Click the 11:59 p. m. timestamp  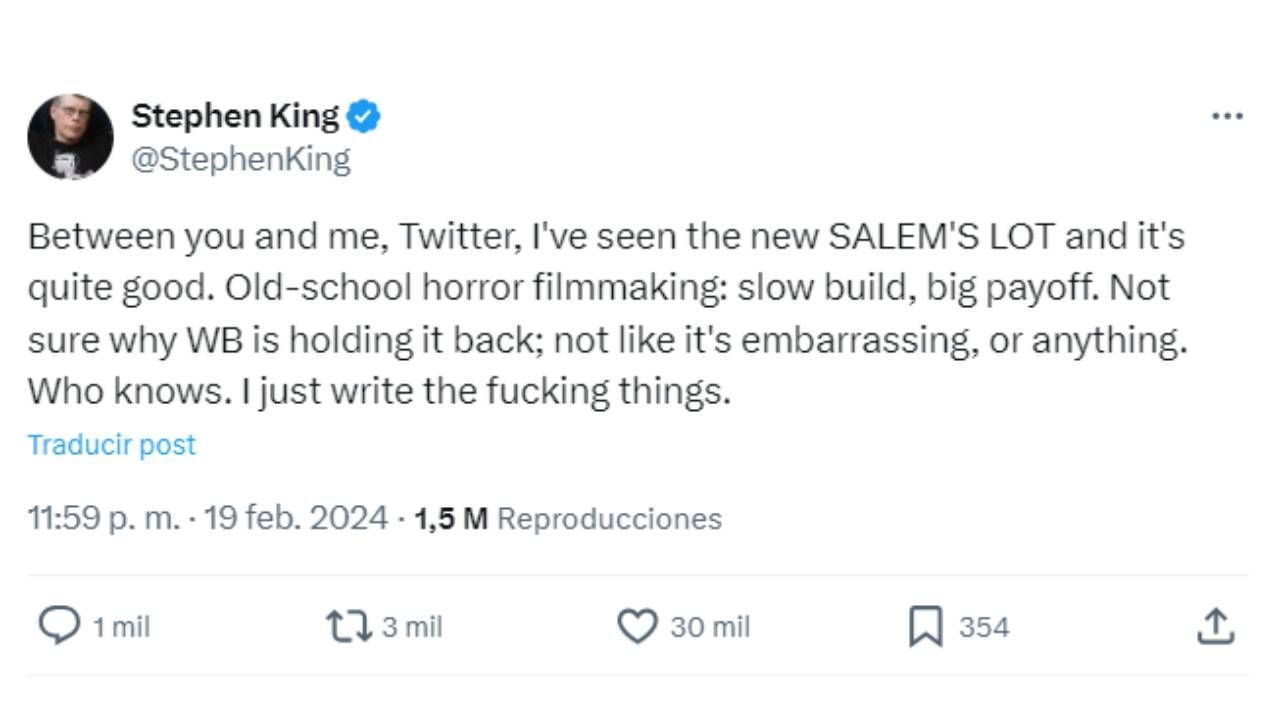(105, 518)
